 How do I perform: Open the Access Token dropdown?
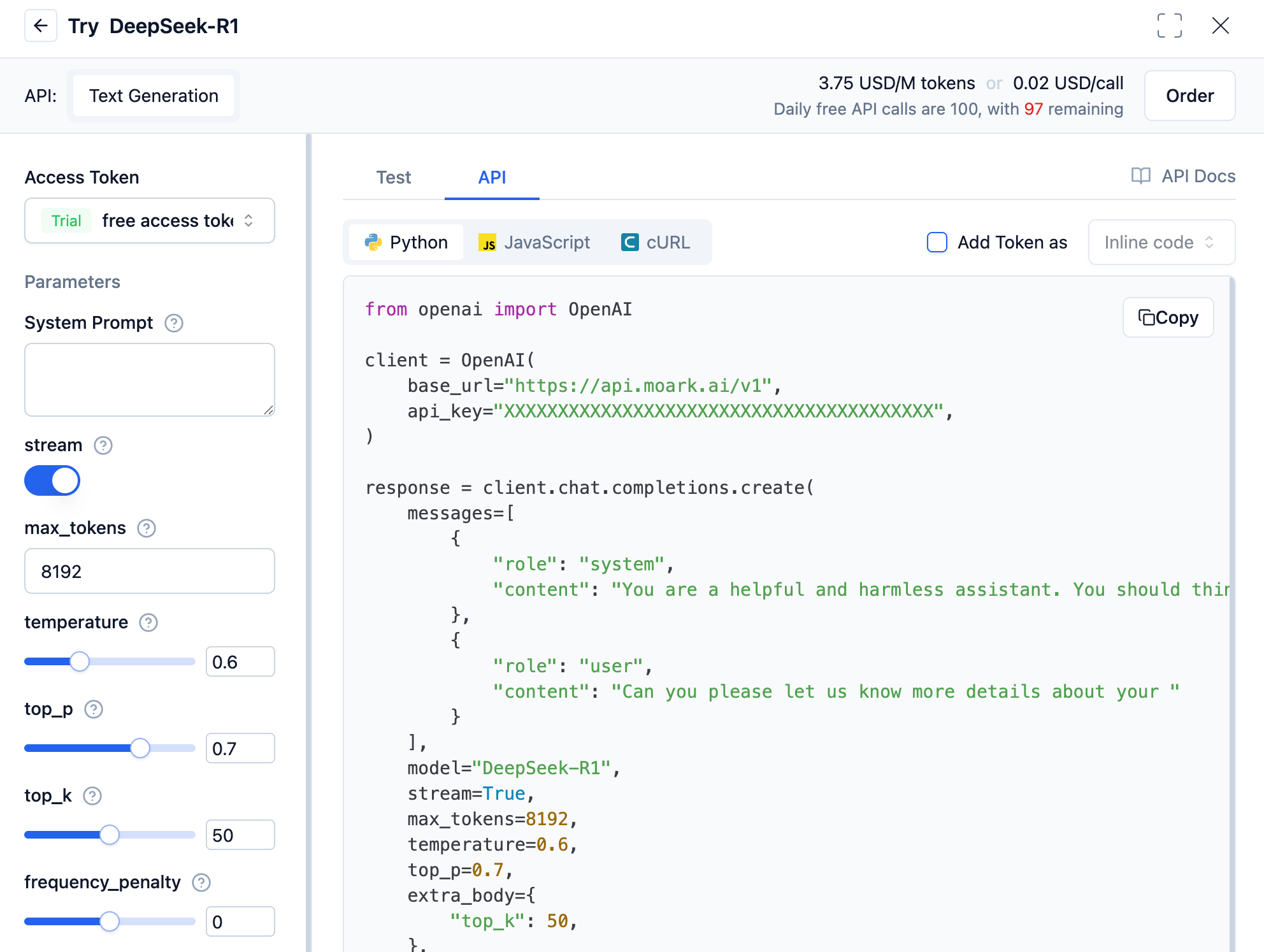click(x=150, y=220)
